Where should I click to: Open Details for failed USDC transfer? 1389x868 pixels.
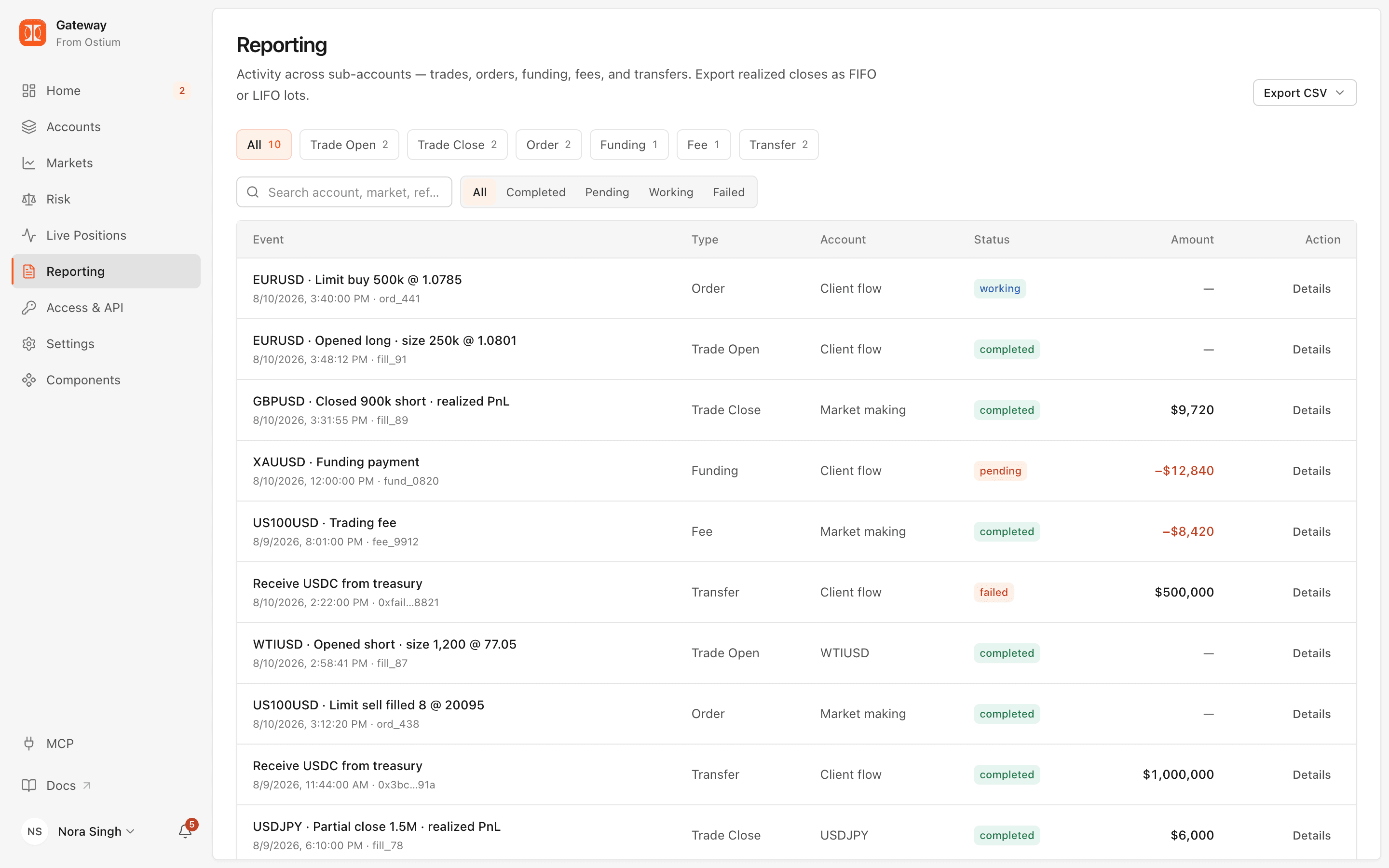1311,593
